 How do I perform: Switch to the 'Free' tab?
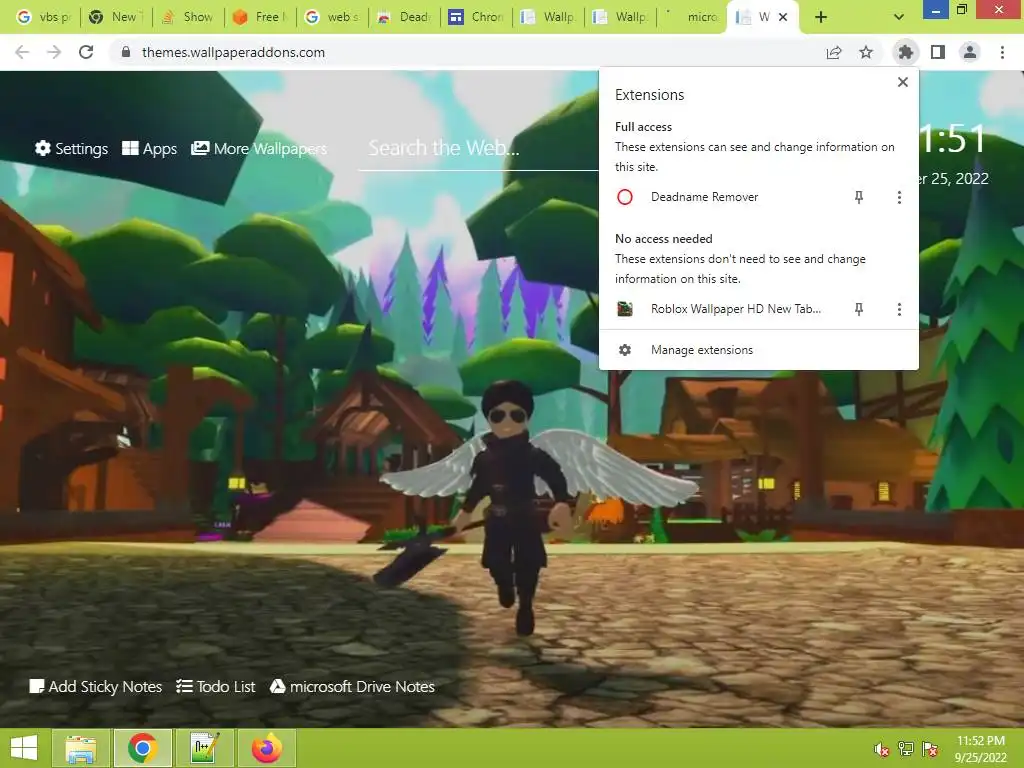260,17
